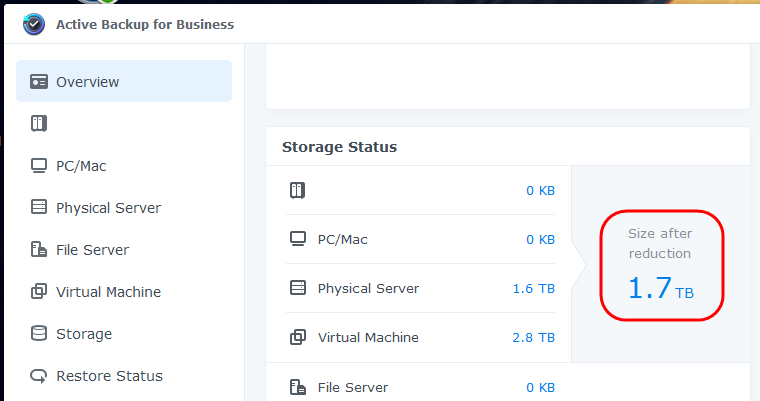
Task: Click the 1.7 TB size after reduction
Action: [x=661, y=288]
